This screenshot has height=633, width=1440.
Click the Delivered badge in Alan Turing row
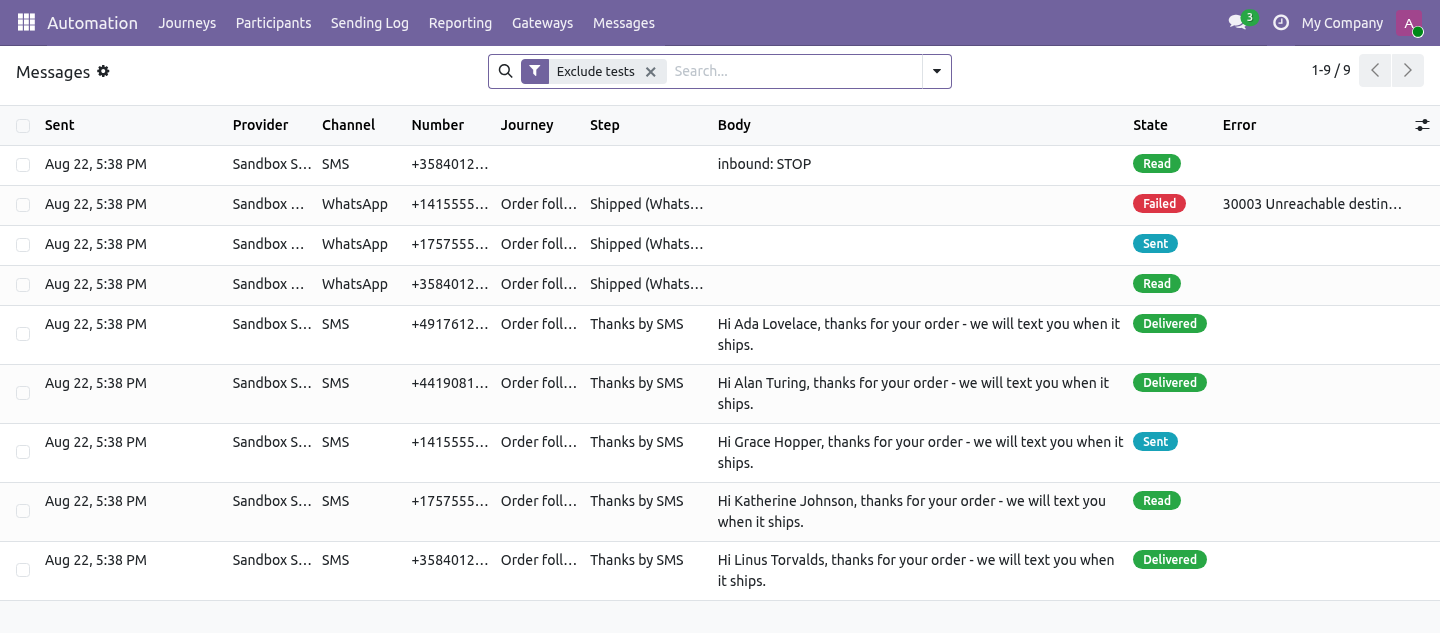[1170, 382]
